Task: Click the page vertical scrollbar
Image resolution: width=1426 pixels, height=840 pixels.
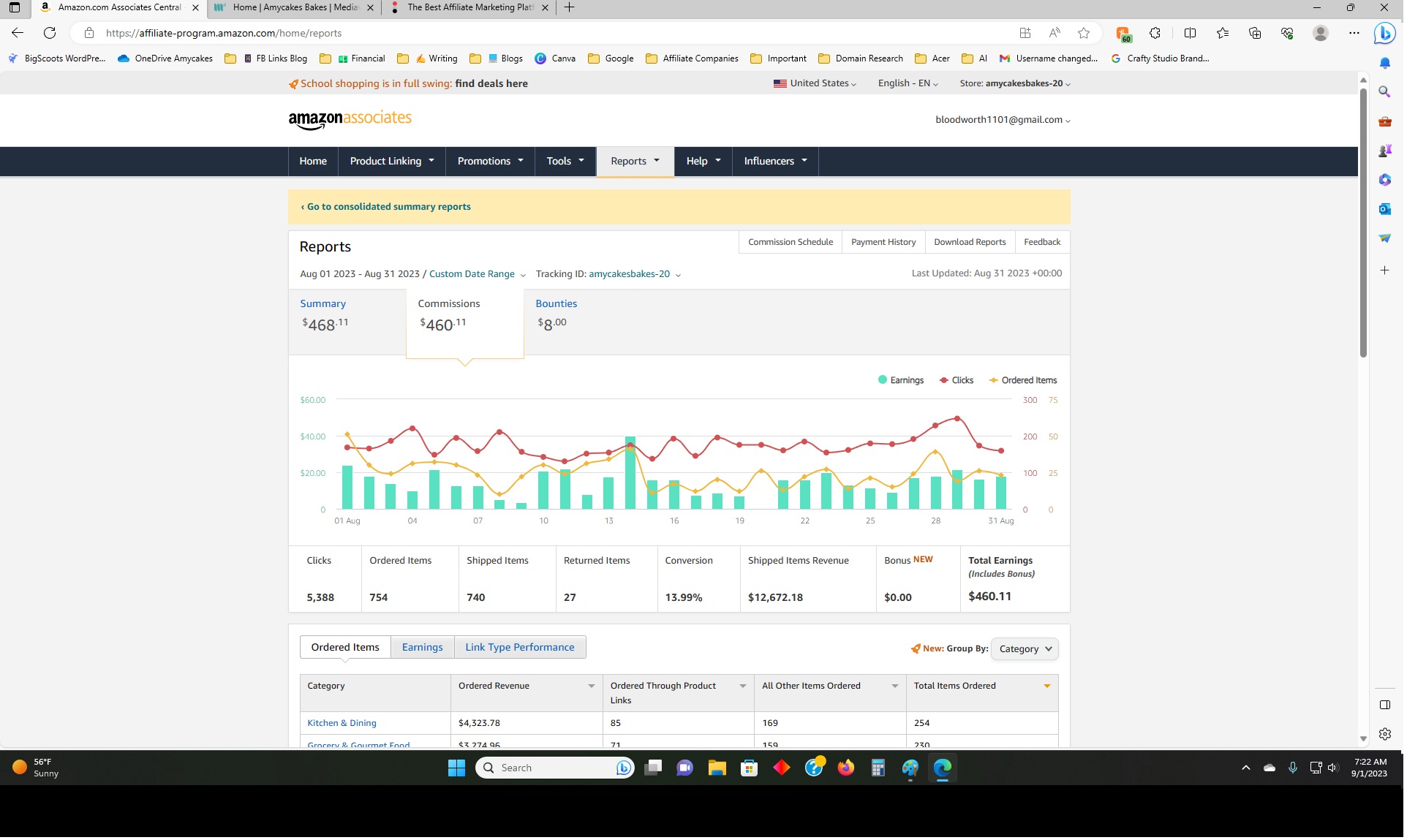Action: point(1363,223)
